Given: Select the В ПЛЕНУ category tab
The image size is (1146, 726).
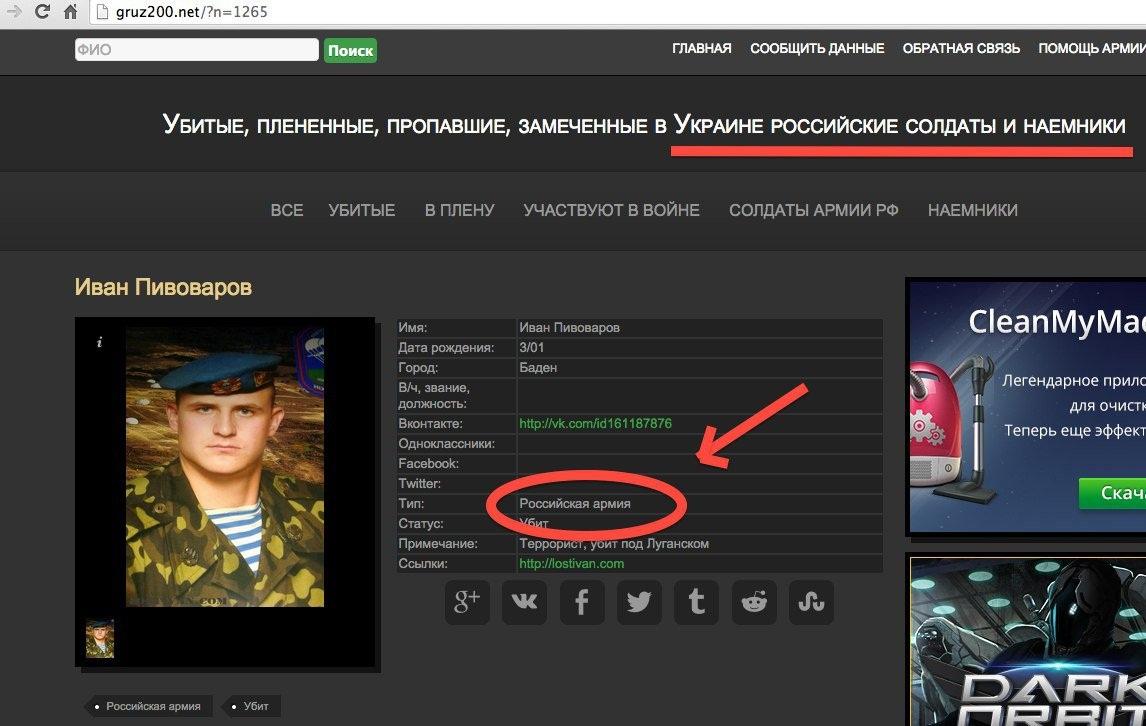Looking at the screenshot, I should coord(460,211).
